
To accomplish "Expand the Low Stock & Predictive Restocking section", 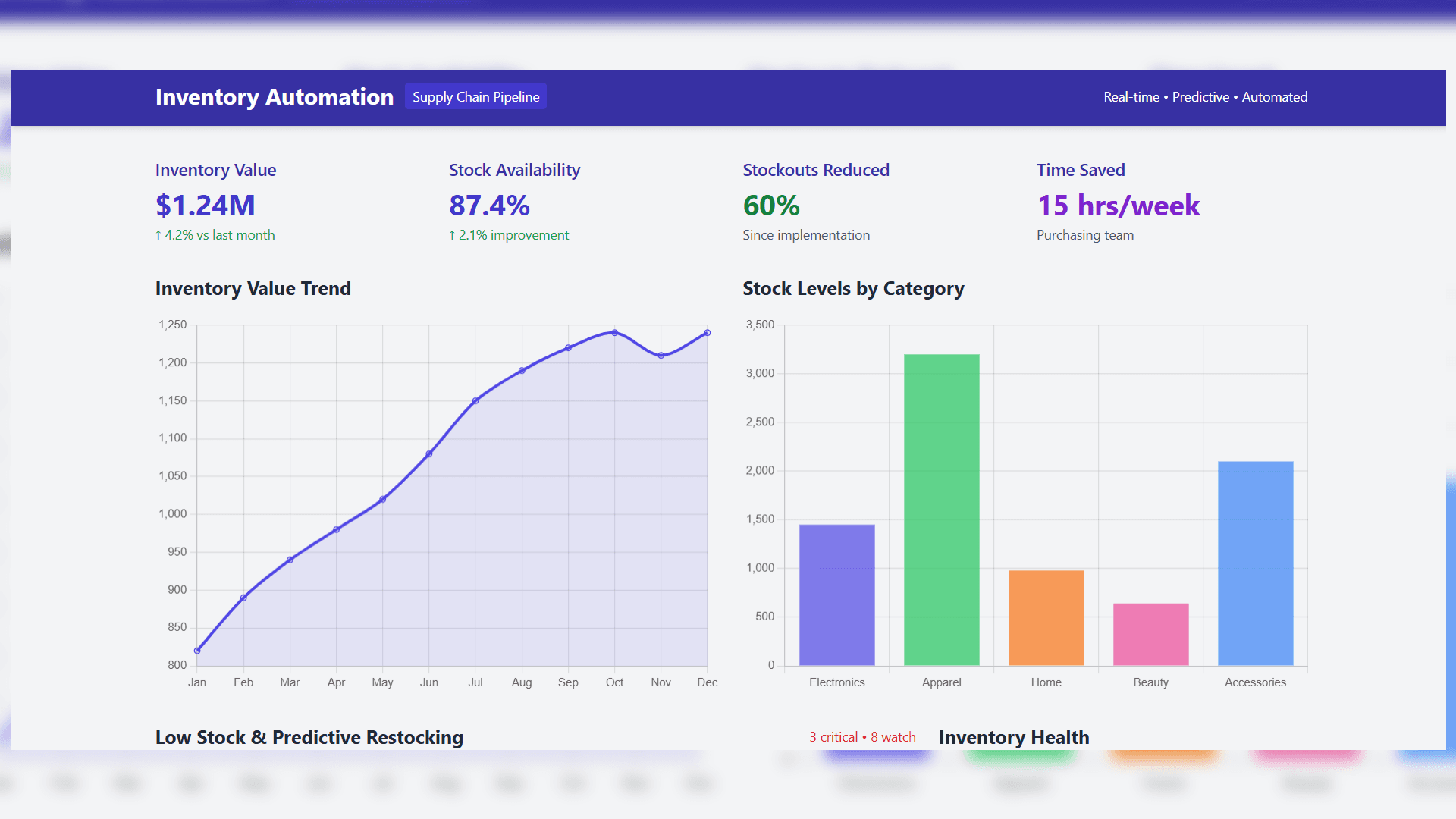I will 309,736.
